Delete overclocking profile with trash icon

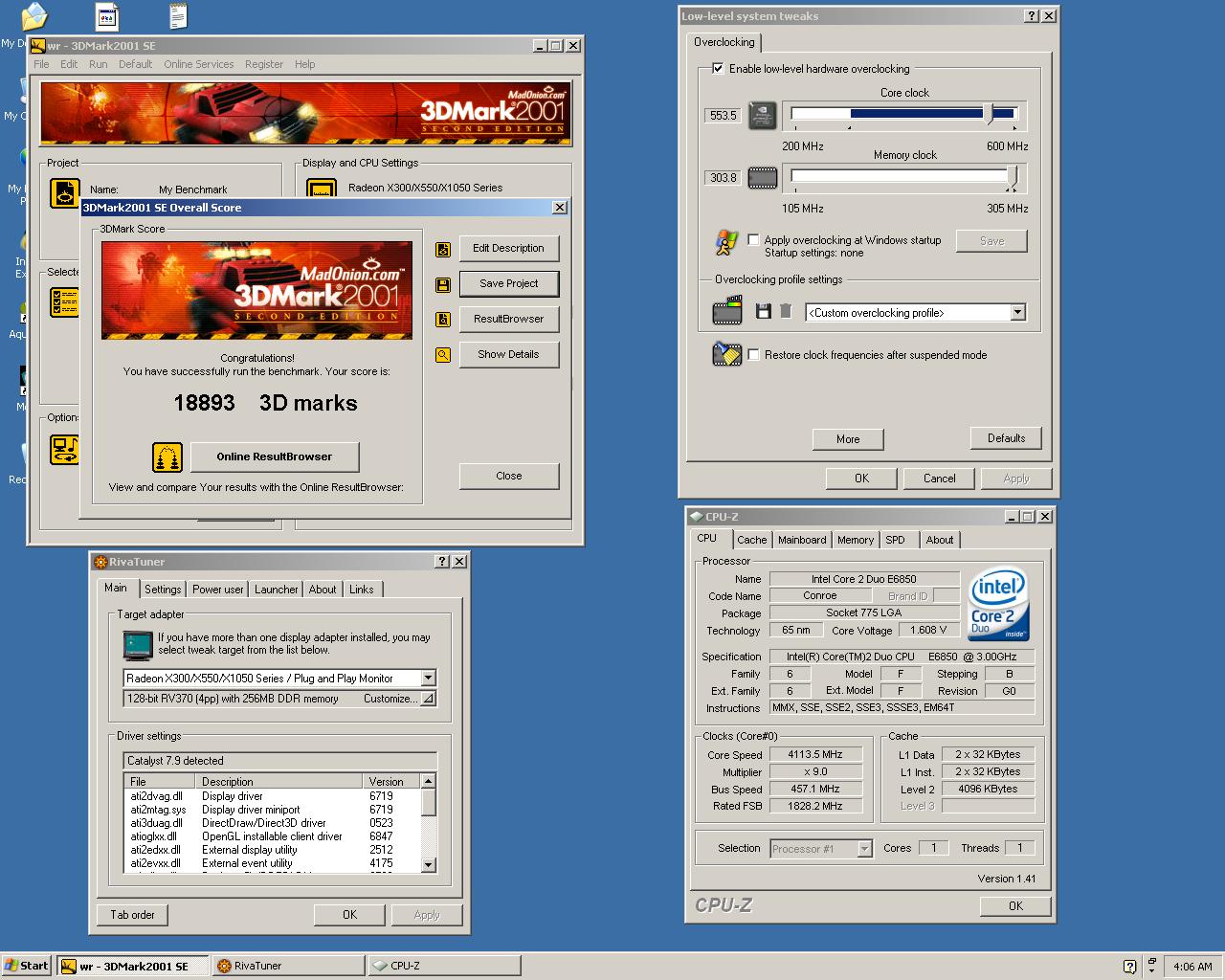(x=786, y=311)
